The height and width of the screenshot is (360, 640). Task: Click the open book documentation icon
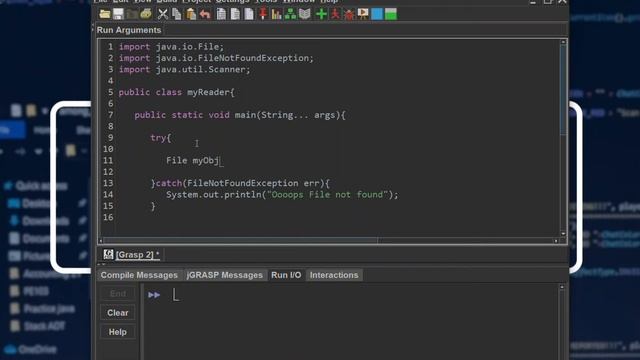304,14
